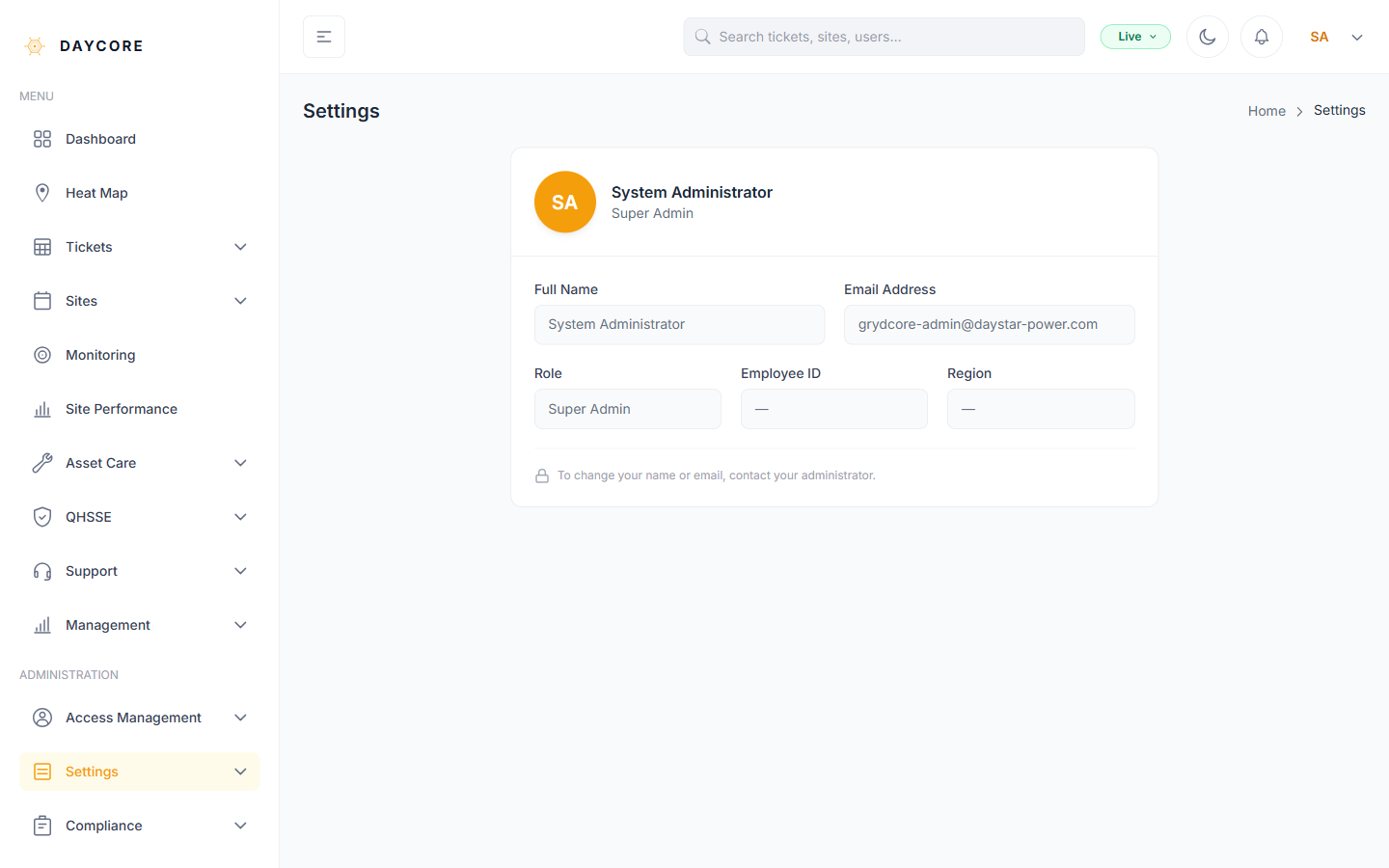Expand the Tickets submenu chevron
Image resolution: width=1389 pixels, height=868 pixels.
coord(241,247)
